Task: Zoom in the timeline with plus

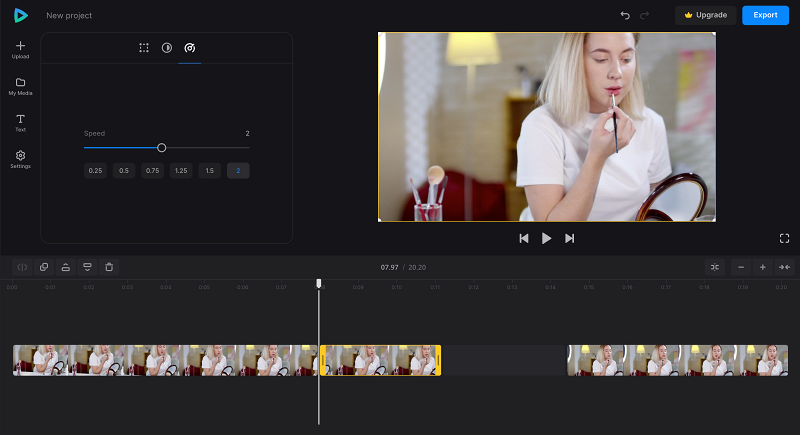Action: tap(763, 267)
